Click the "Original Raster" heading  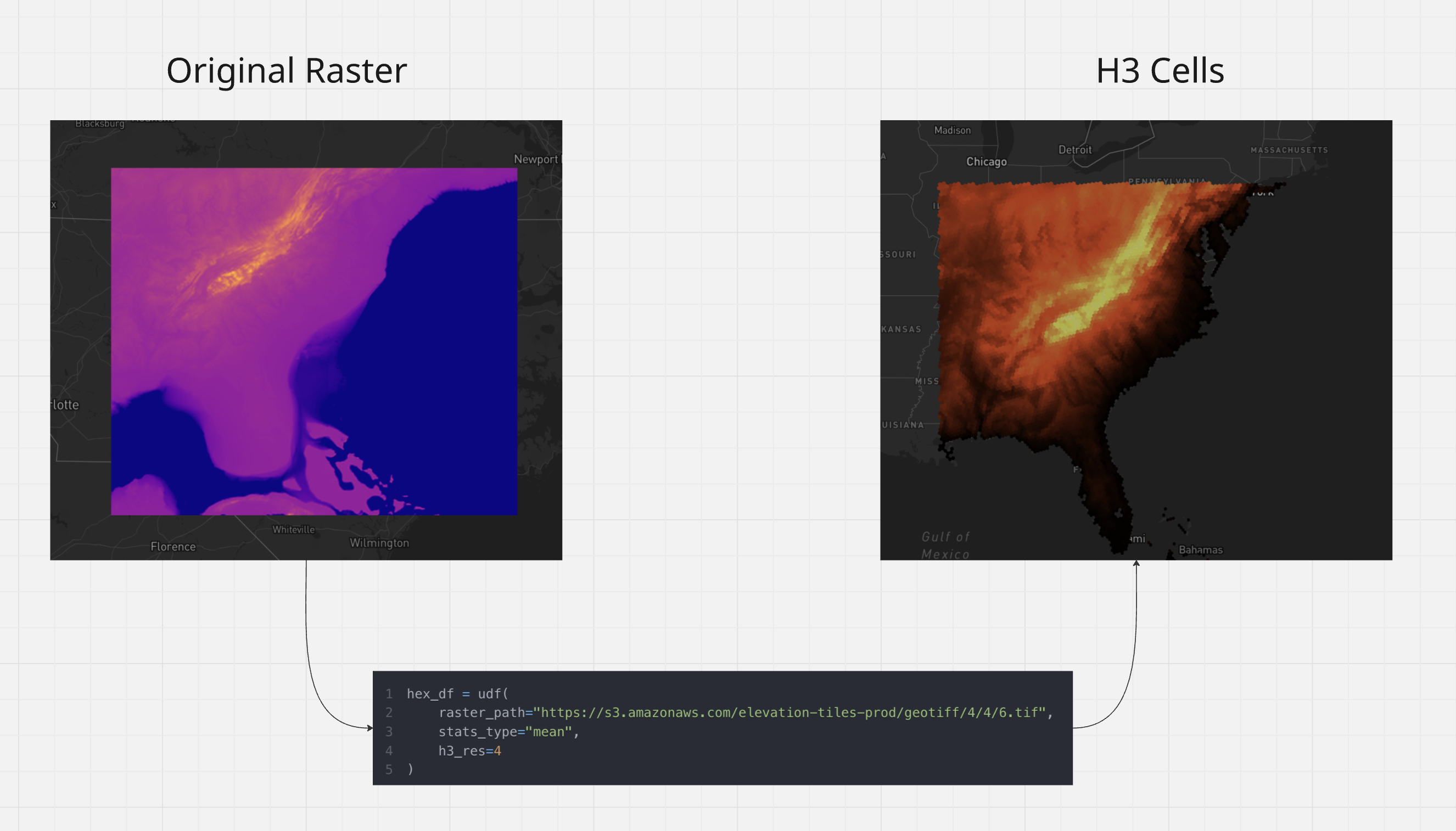pyautogui.click(x=287, y=71)
